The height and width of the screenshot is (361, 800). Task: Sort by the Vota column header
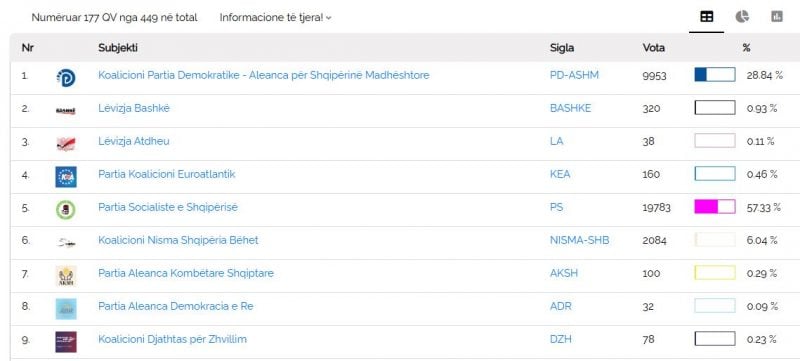[654, 48]
